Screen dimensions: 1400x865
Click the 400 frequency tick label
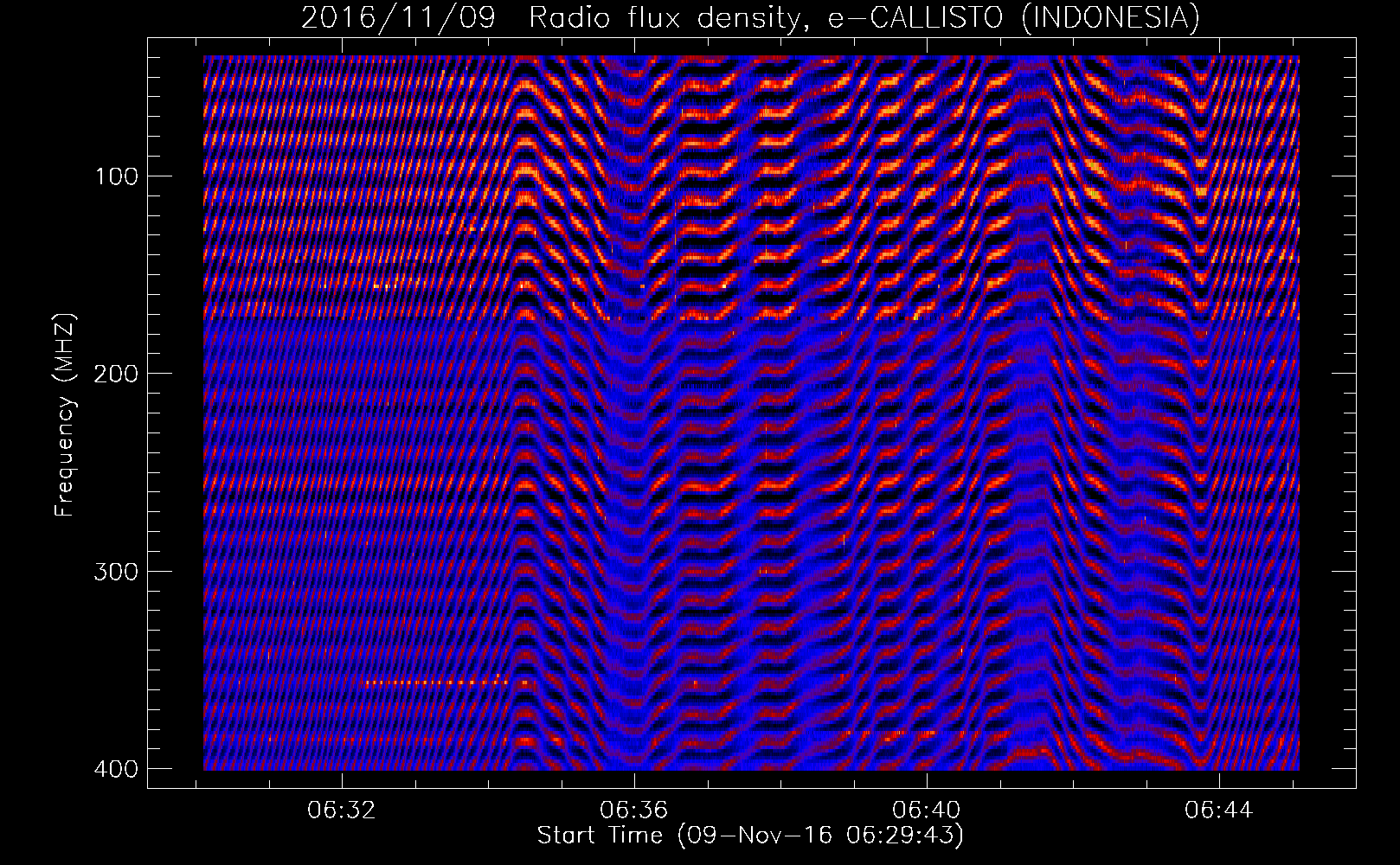point(115,769)
